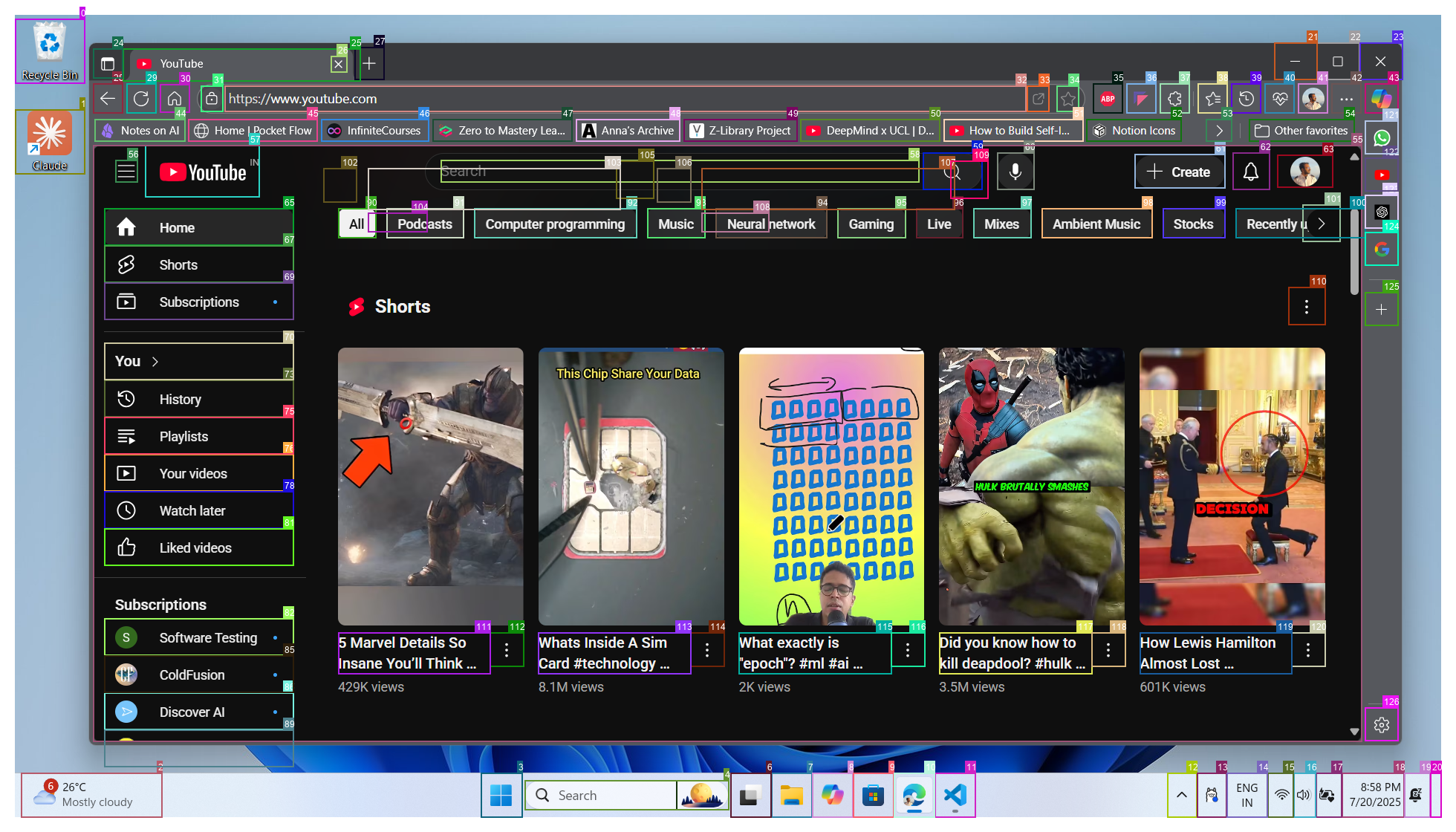Open the Marvel Details short thumbnail

430,487
